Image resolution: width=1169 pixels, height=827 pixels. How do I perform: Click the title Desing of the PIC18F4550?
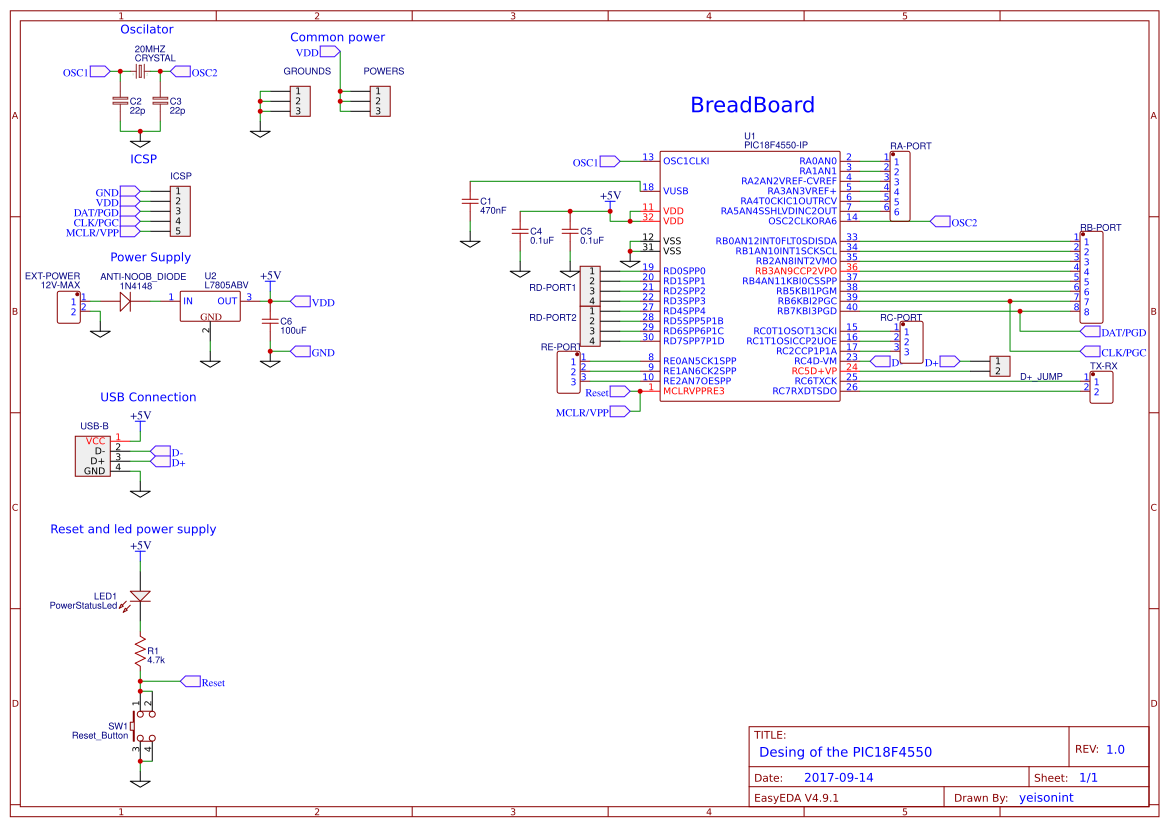845,751
